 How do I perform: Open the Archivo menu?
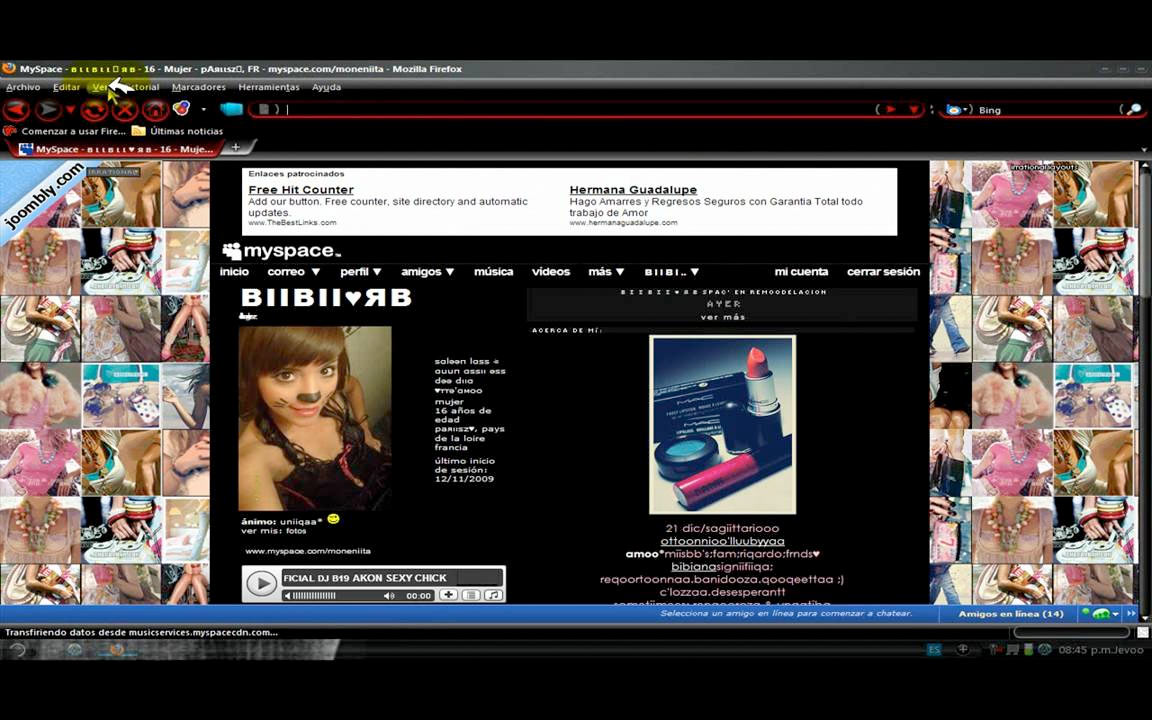tap(23, 87)
